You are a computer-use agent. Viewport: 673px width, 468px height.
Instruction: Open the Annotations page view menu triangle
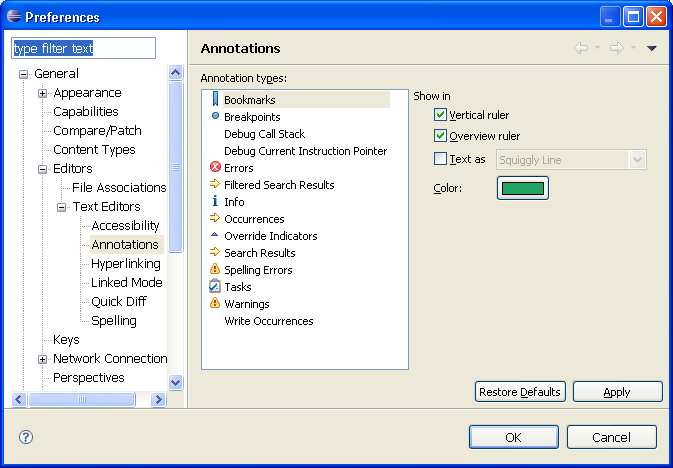tap(652, 49)
